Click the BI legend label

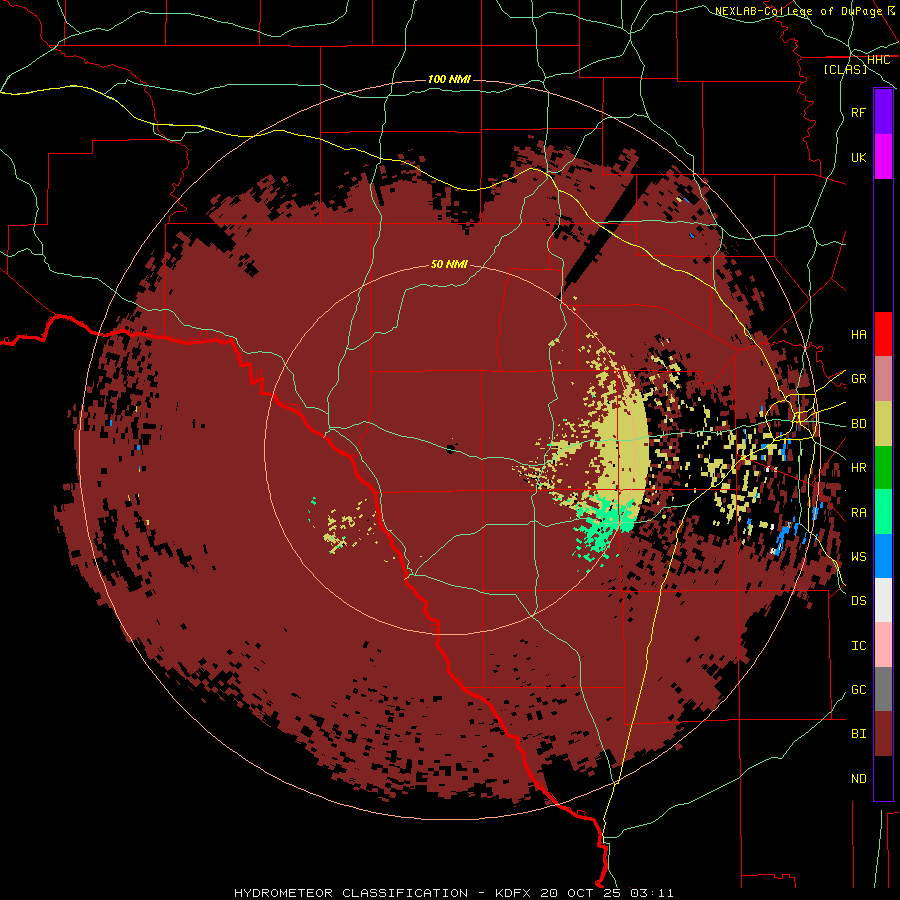858,734
